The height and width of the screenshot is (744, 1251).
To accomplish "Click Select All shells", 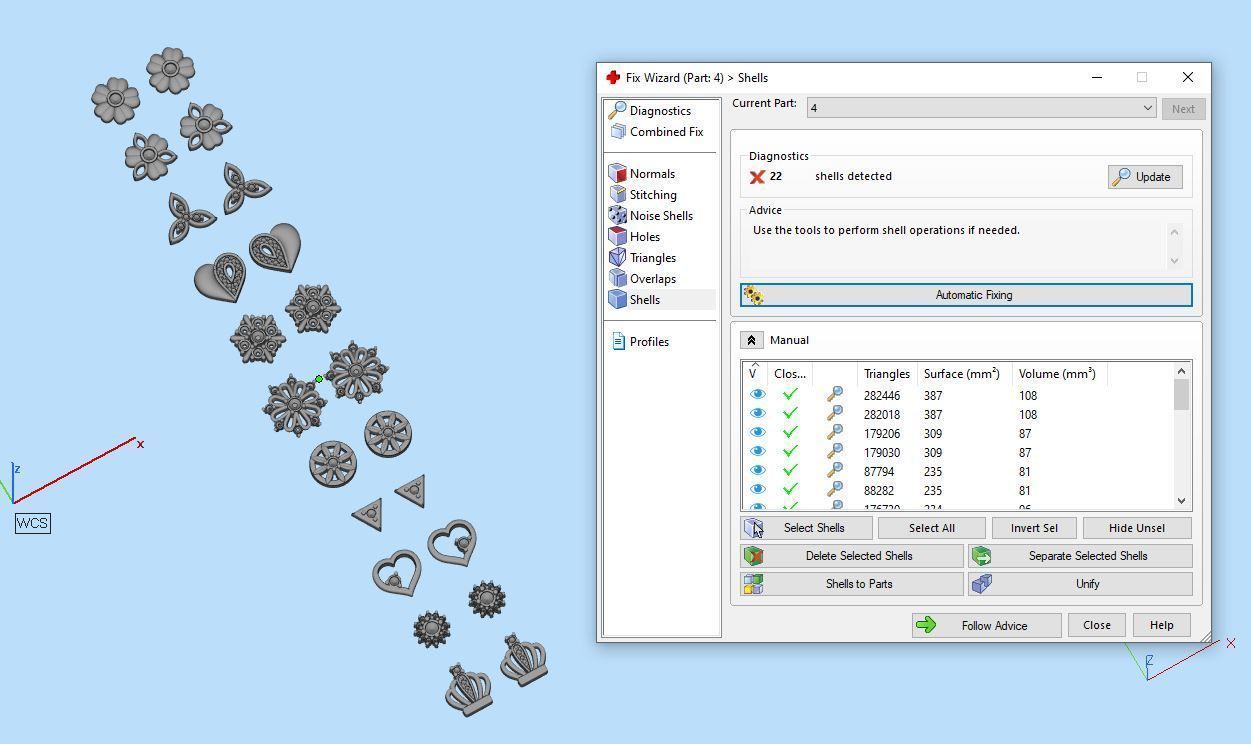I will [x=932, y=528].
